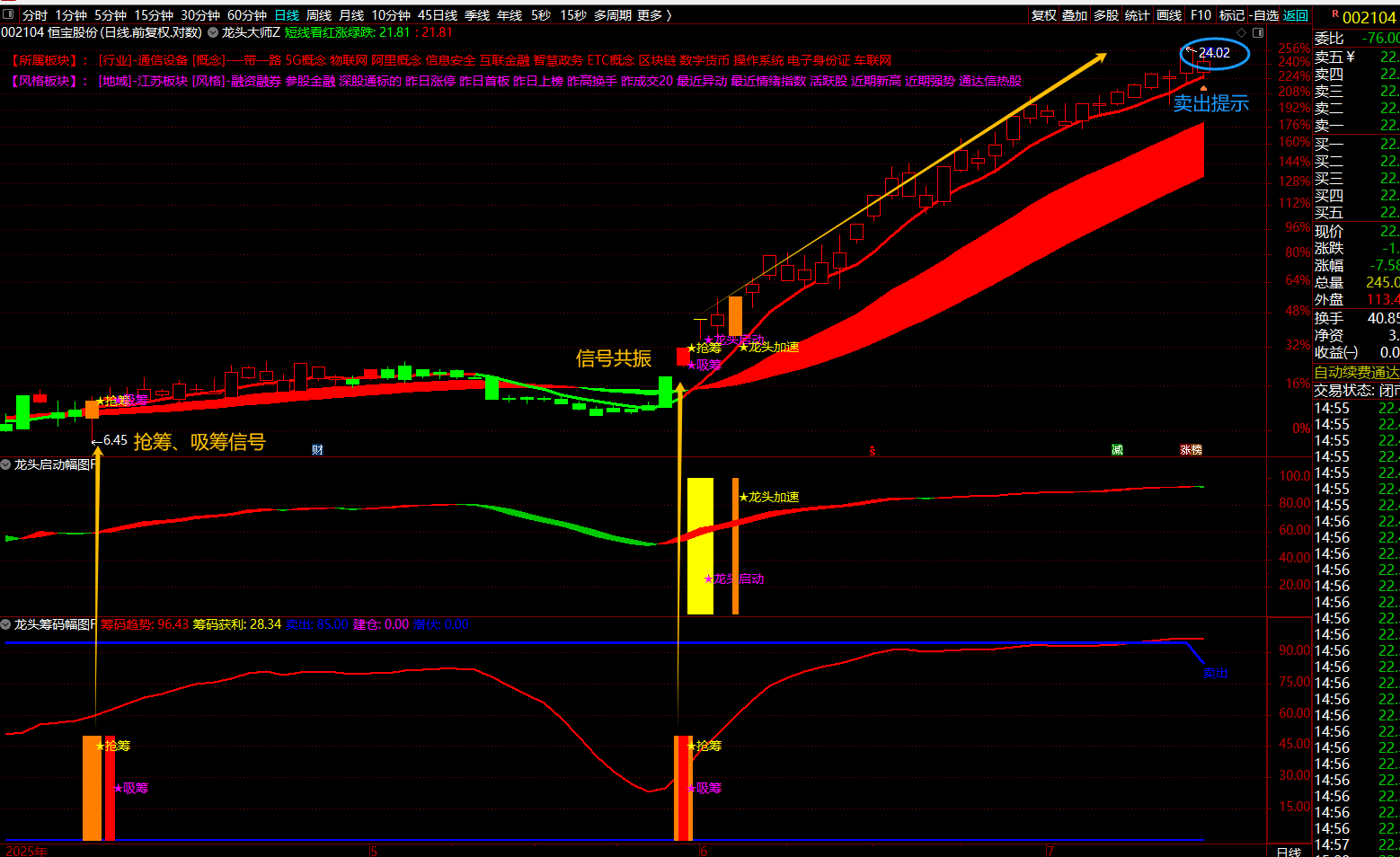This screenshot has width=1400, height=857.
Task: Toggle the panel layout icon at top-left
Action: point(8,14)
